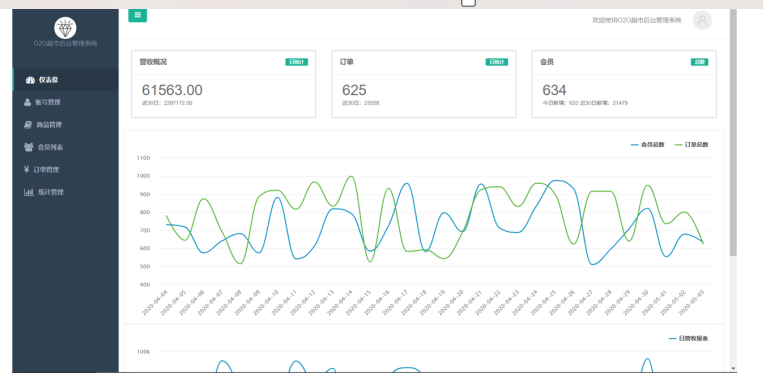The image size is (763, 384).
Task: Click the O2O超市后台管理系统 title under the logo
Action: (65, 43)
